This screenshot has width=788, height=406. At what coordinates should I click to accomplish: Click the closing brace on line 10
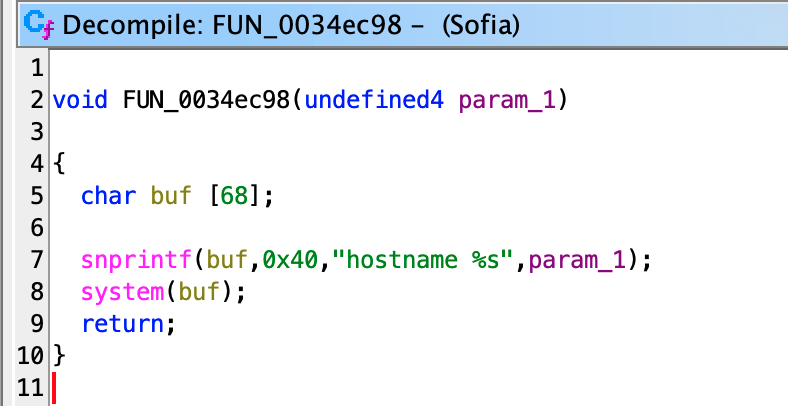point(58,355)
